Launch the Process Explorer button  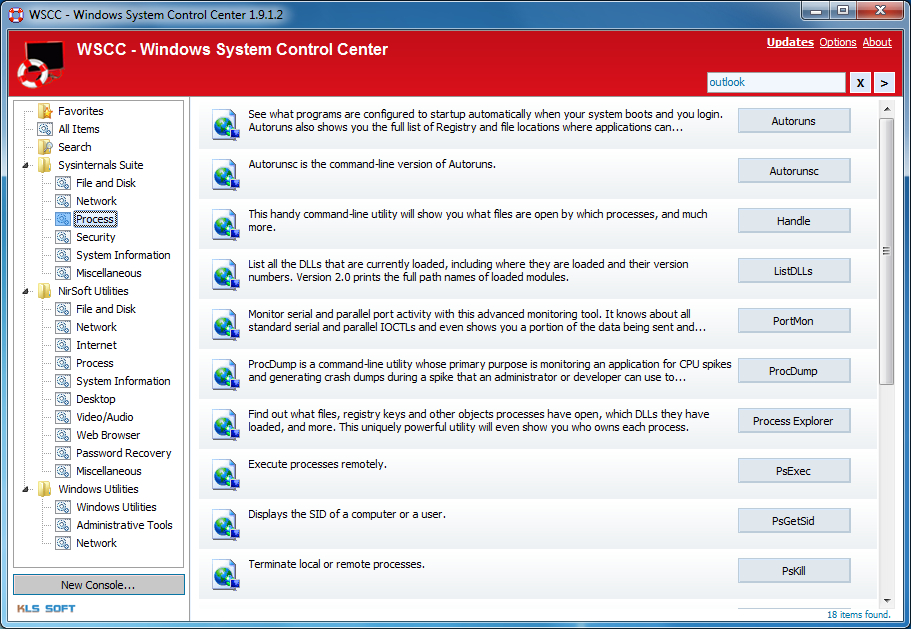tap(794, 420)
